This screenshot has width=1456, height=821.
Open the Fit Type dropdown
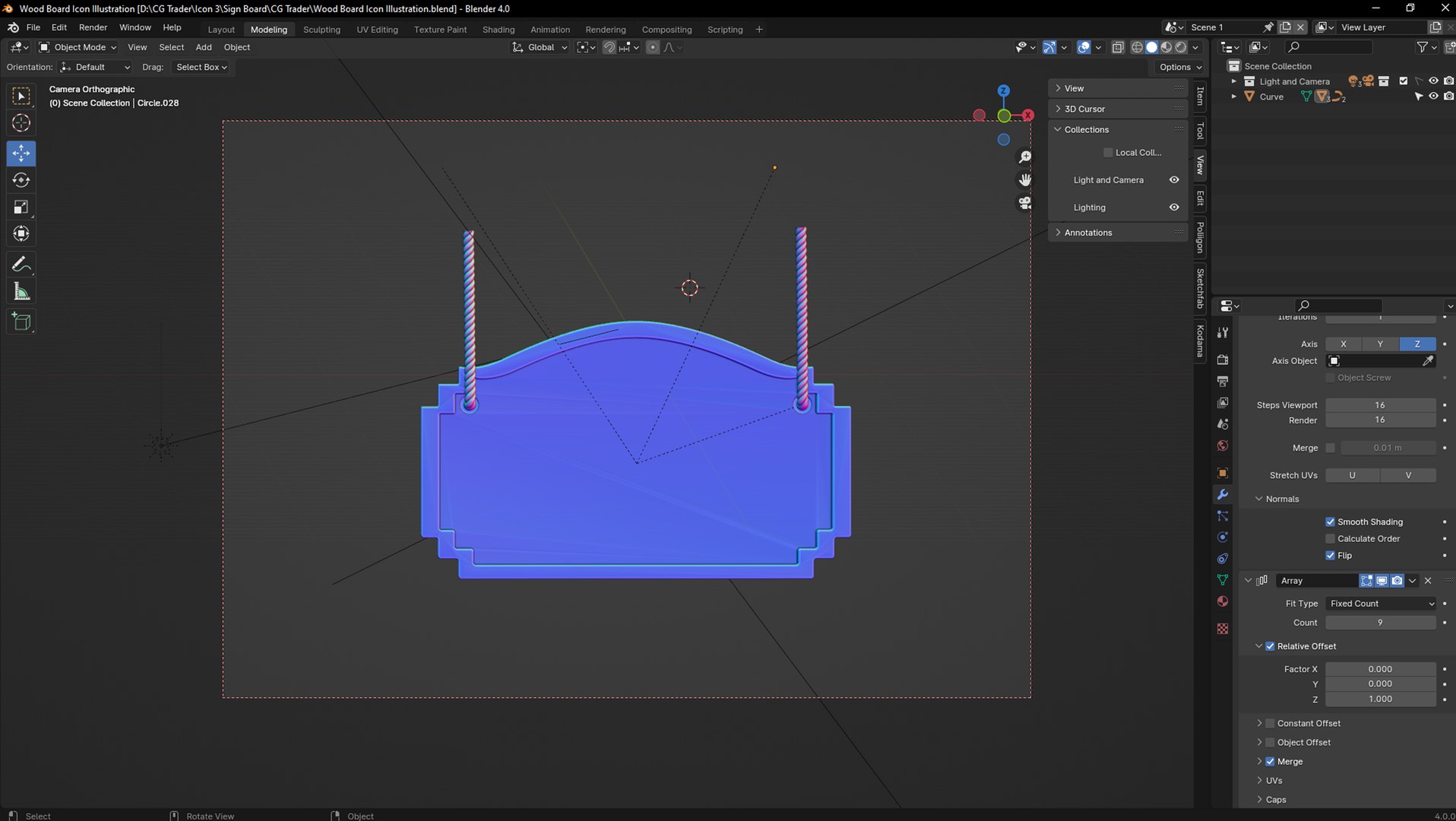[x=1380, y=604]
